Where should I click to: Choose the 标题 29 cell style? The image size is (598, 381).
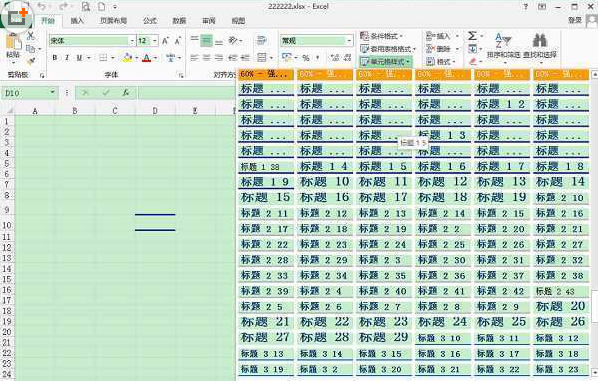(384, 337)
